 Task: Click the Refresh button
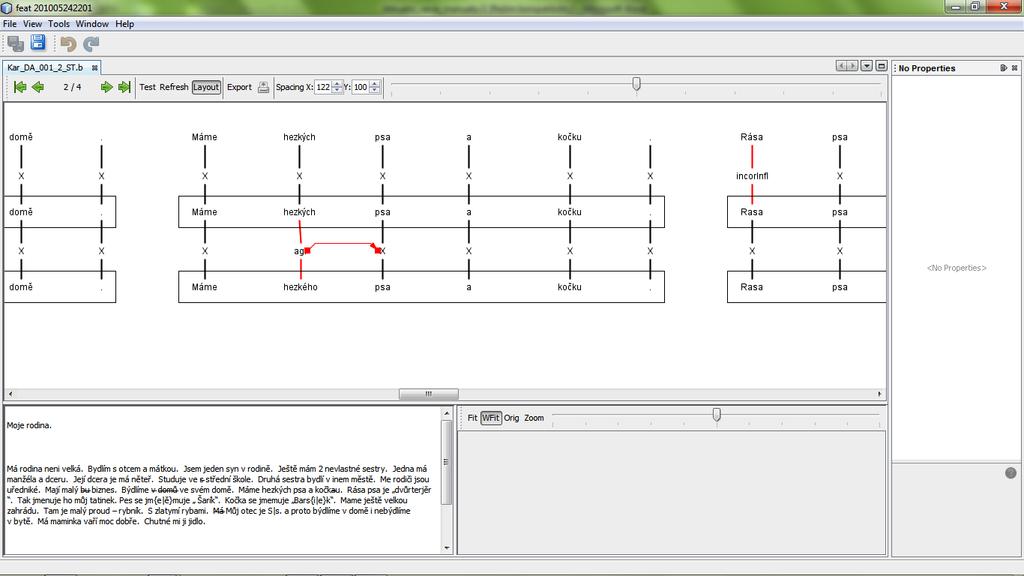[x=174, y=87]
